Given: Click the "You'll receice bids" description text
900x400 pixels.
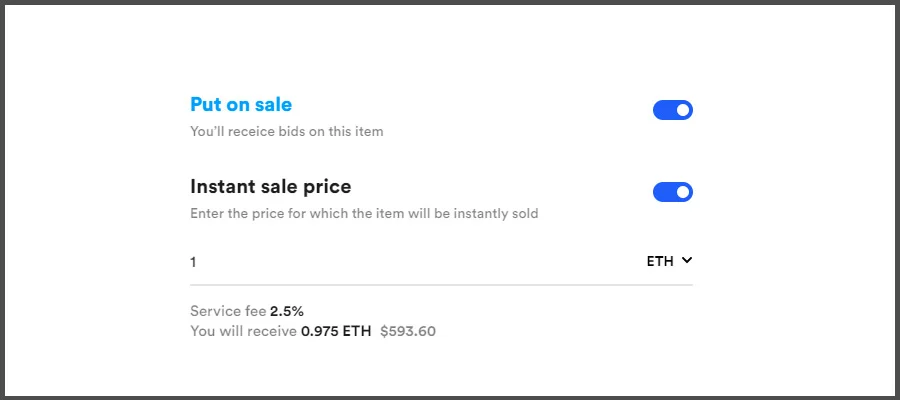Looking at the screenshot, I should 286,131.
